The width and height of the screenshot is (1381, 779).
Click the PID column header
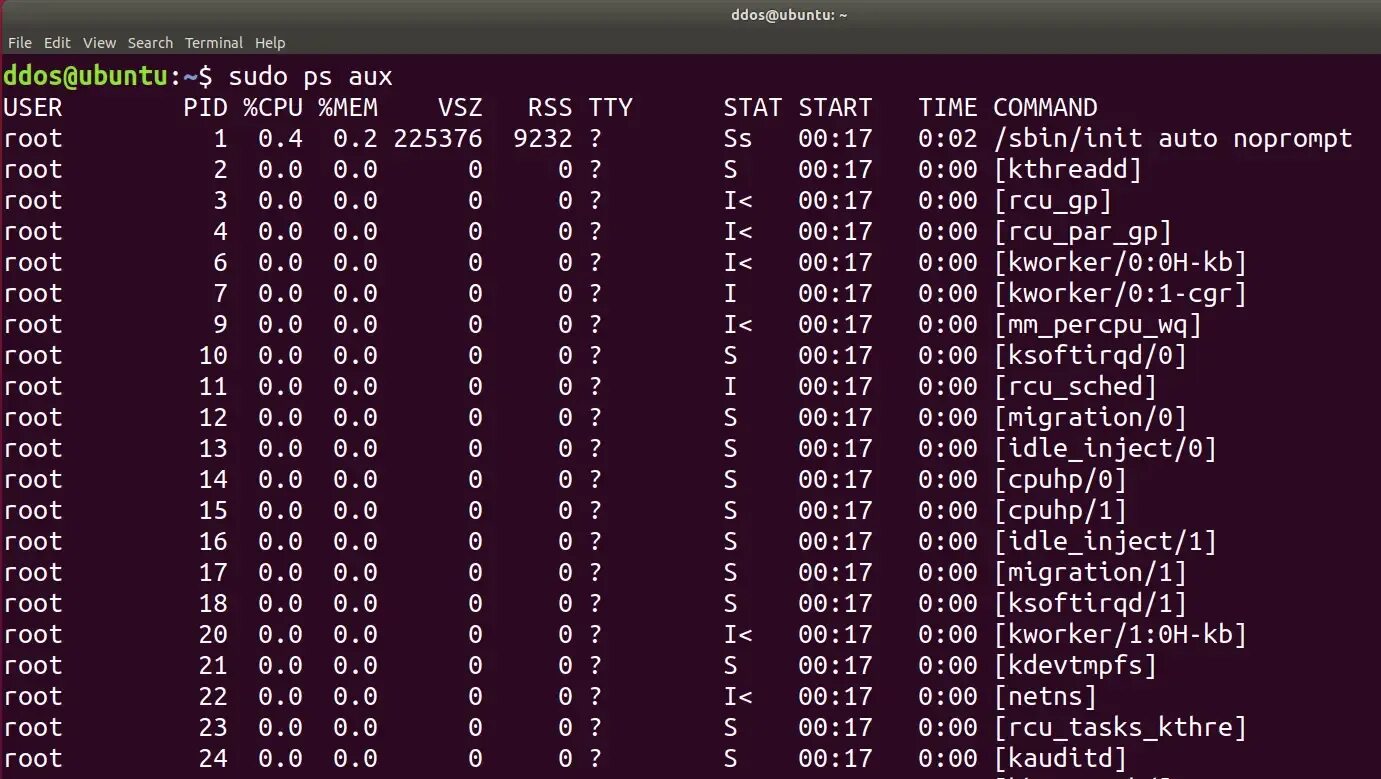coord(206,108)
